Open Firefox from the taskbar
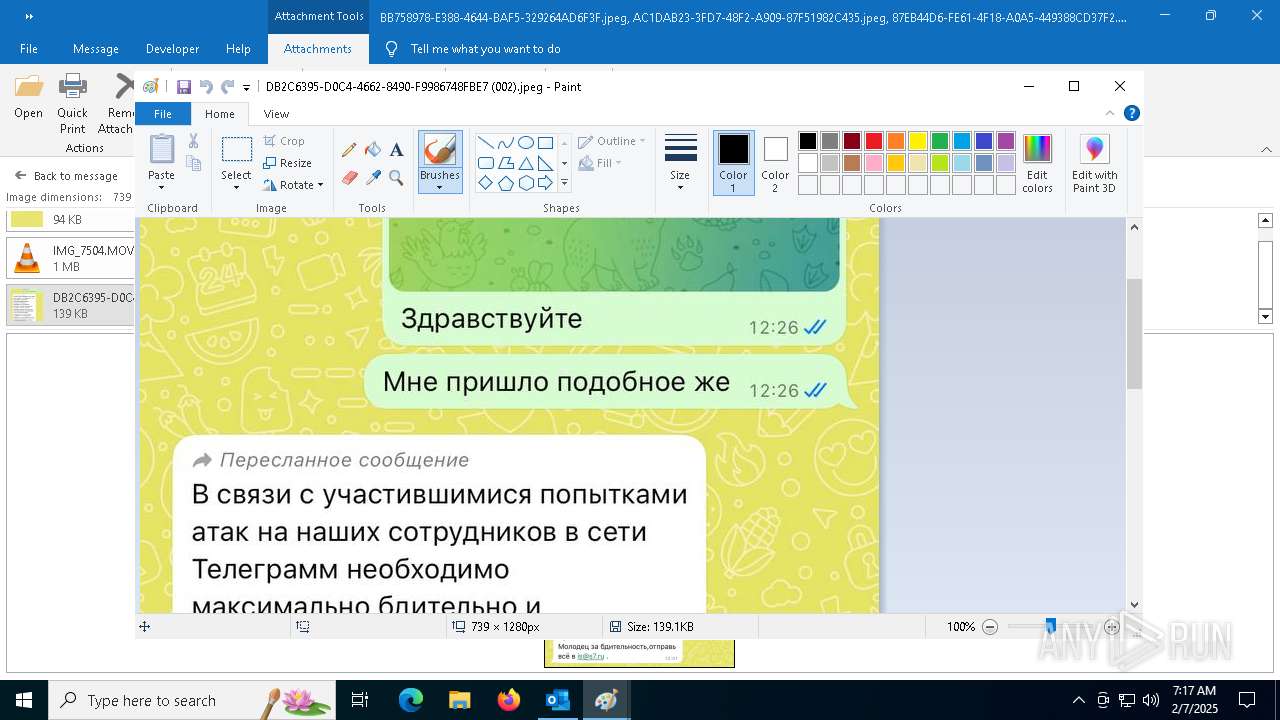The height and width of the screenshot is (720, 1280). point(509,700)
